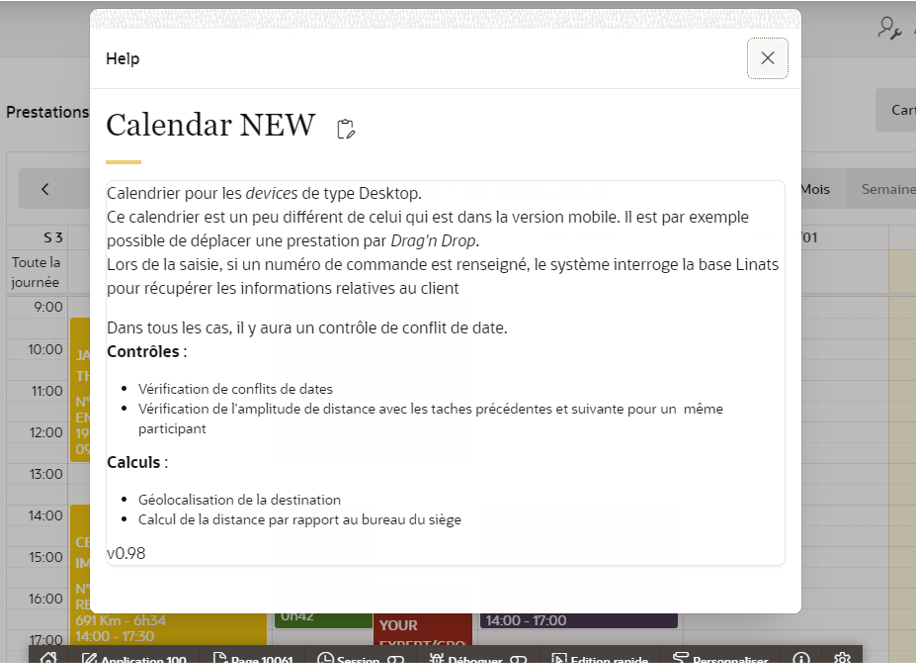This screenshot has height=663, width=916.
Task: Click the Help dialog title
Action: (x=123, y=58)
